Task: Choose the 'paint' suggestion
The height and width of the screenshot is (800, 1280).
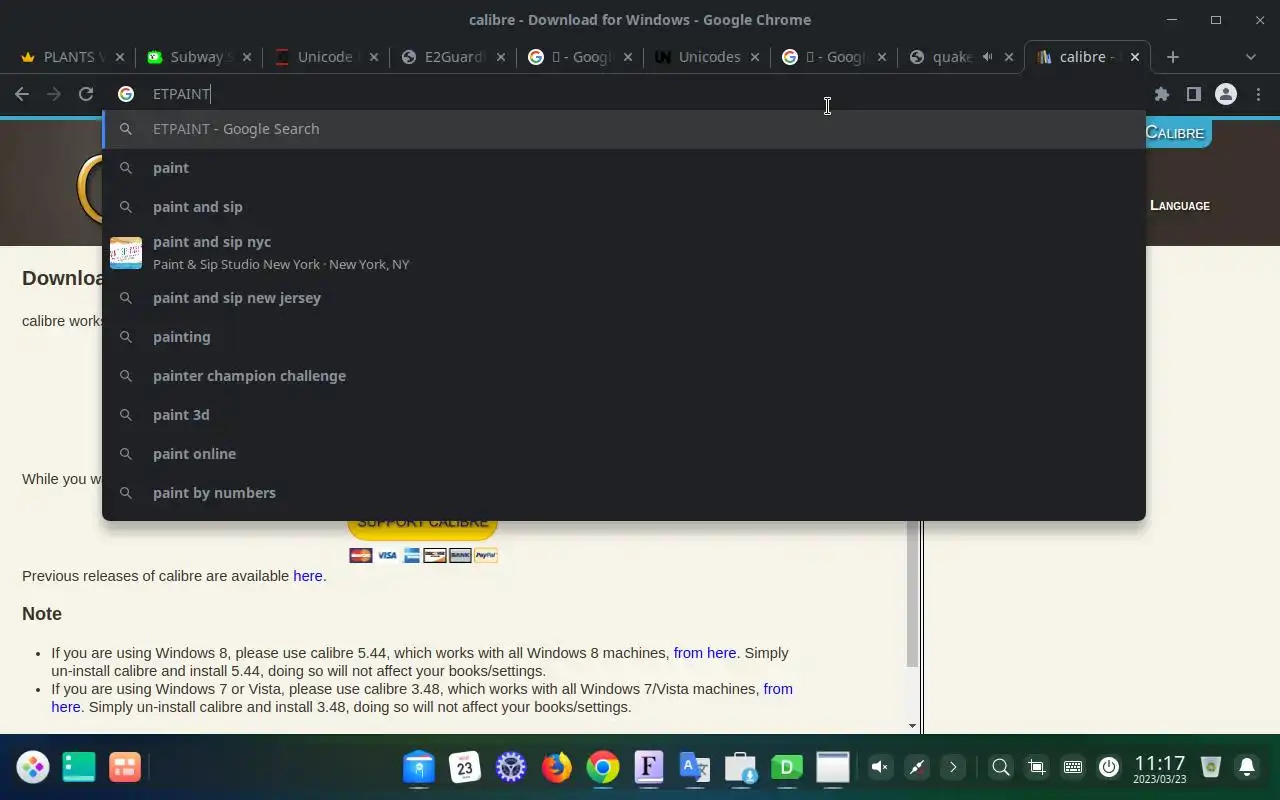Action: click(x=624, y=168)
